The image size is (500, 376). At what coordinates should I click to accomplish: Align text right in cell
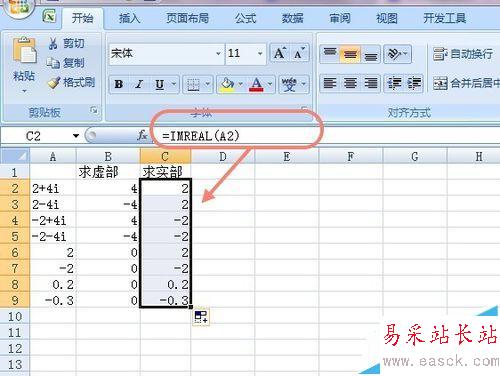tap(370, 83)
